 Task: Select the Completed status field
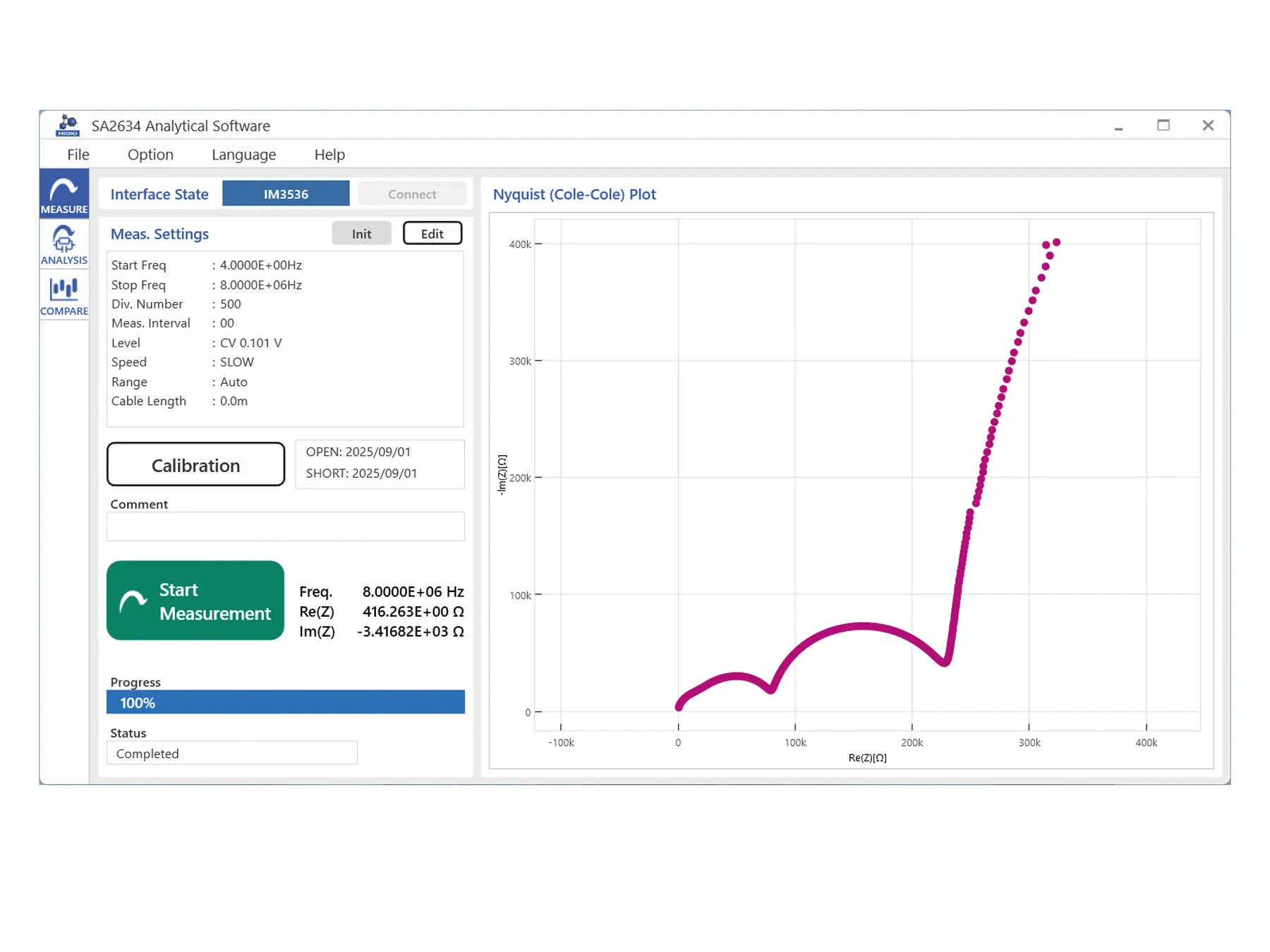tap(232, 753)
